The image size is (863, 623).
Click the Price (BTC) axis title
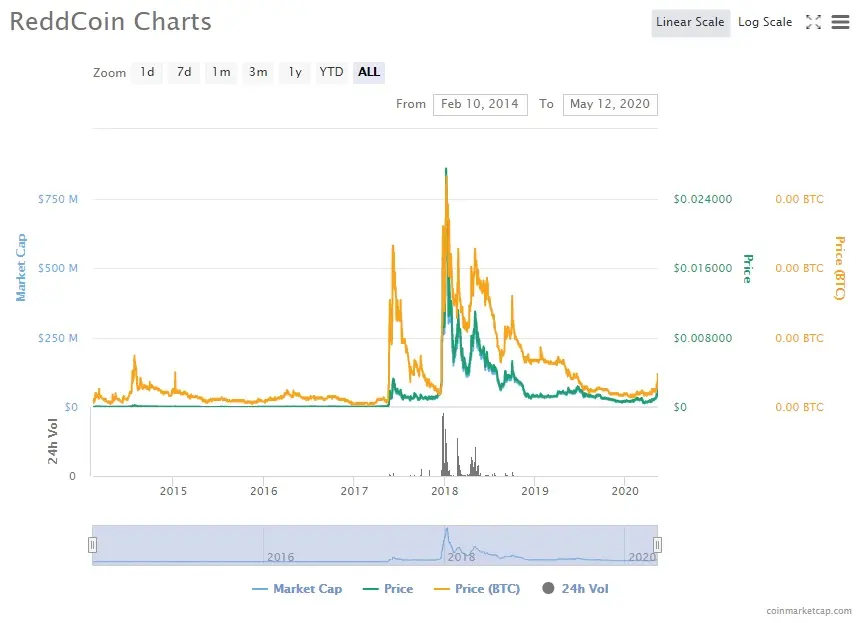(840, 268)
